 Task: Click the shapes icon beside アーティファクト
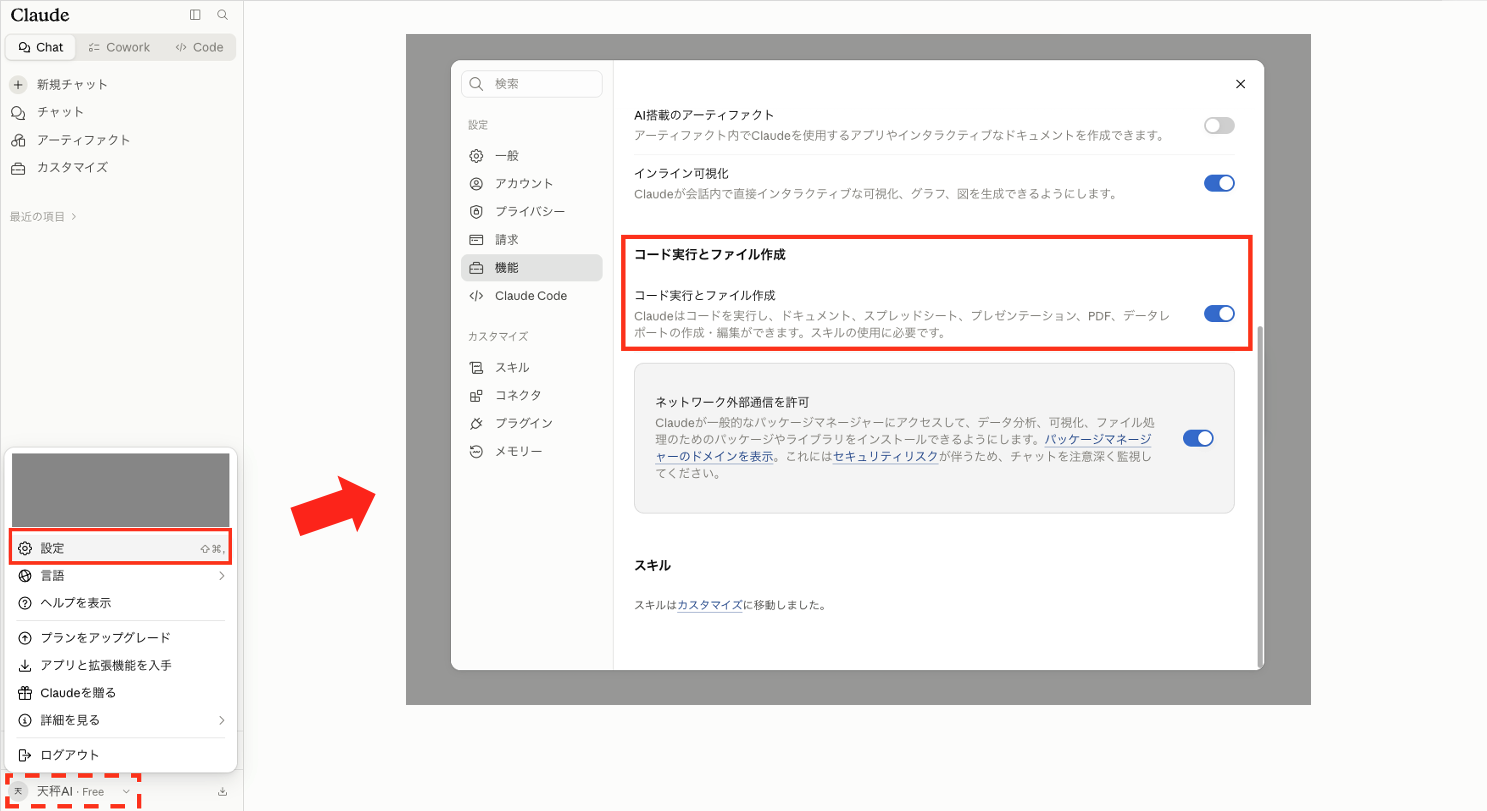pos(18,140)
